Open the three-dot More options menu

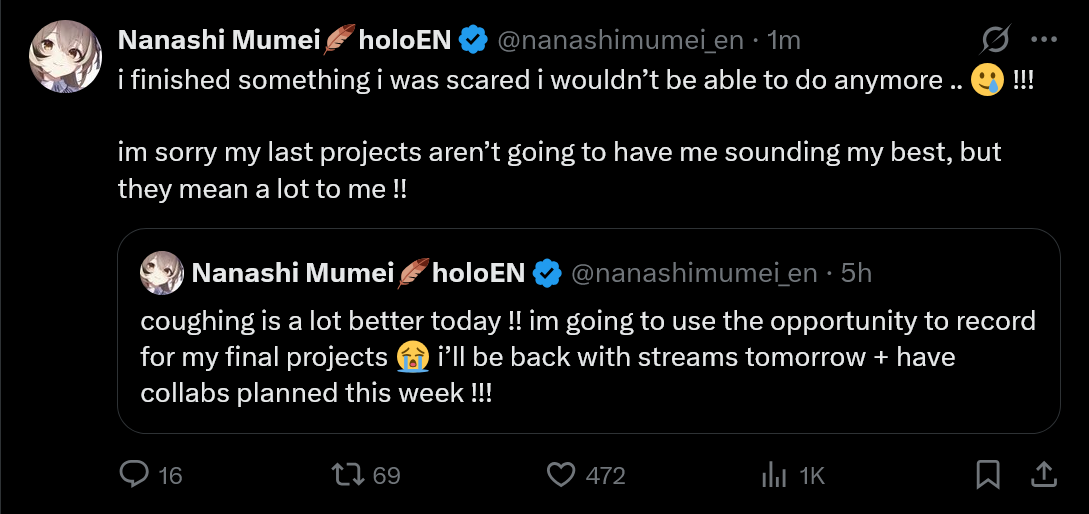(x=1043, y=40)
